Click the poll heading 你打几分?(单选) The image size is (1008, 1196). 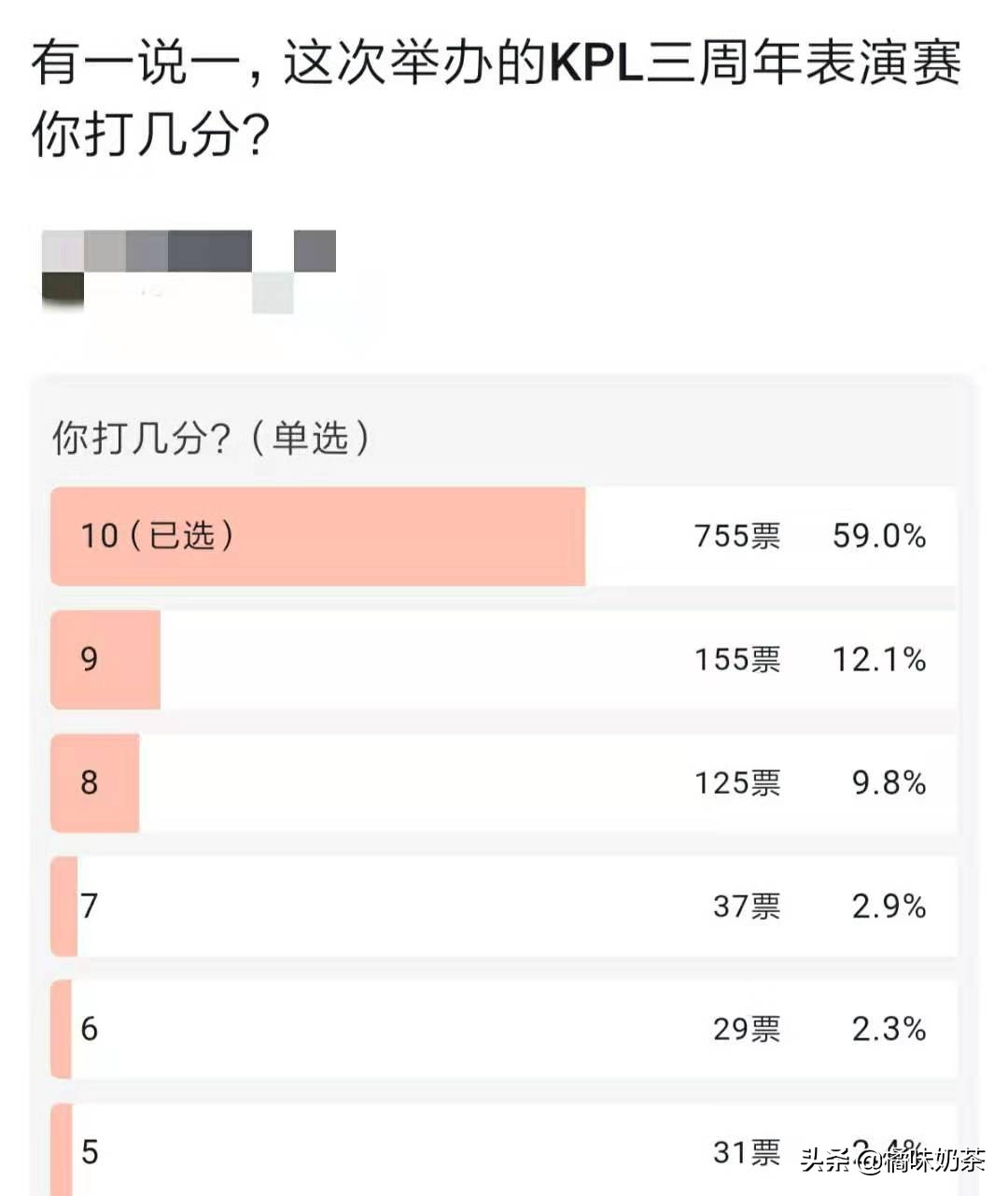pyautogui.click(x=211, y=437)
